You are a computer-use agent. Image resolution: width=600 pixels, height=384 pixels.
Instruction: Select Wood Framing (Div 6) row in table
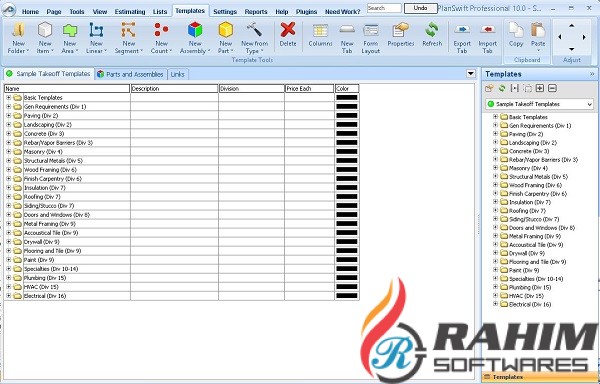182,169
